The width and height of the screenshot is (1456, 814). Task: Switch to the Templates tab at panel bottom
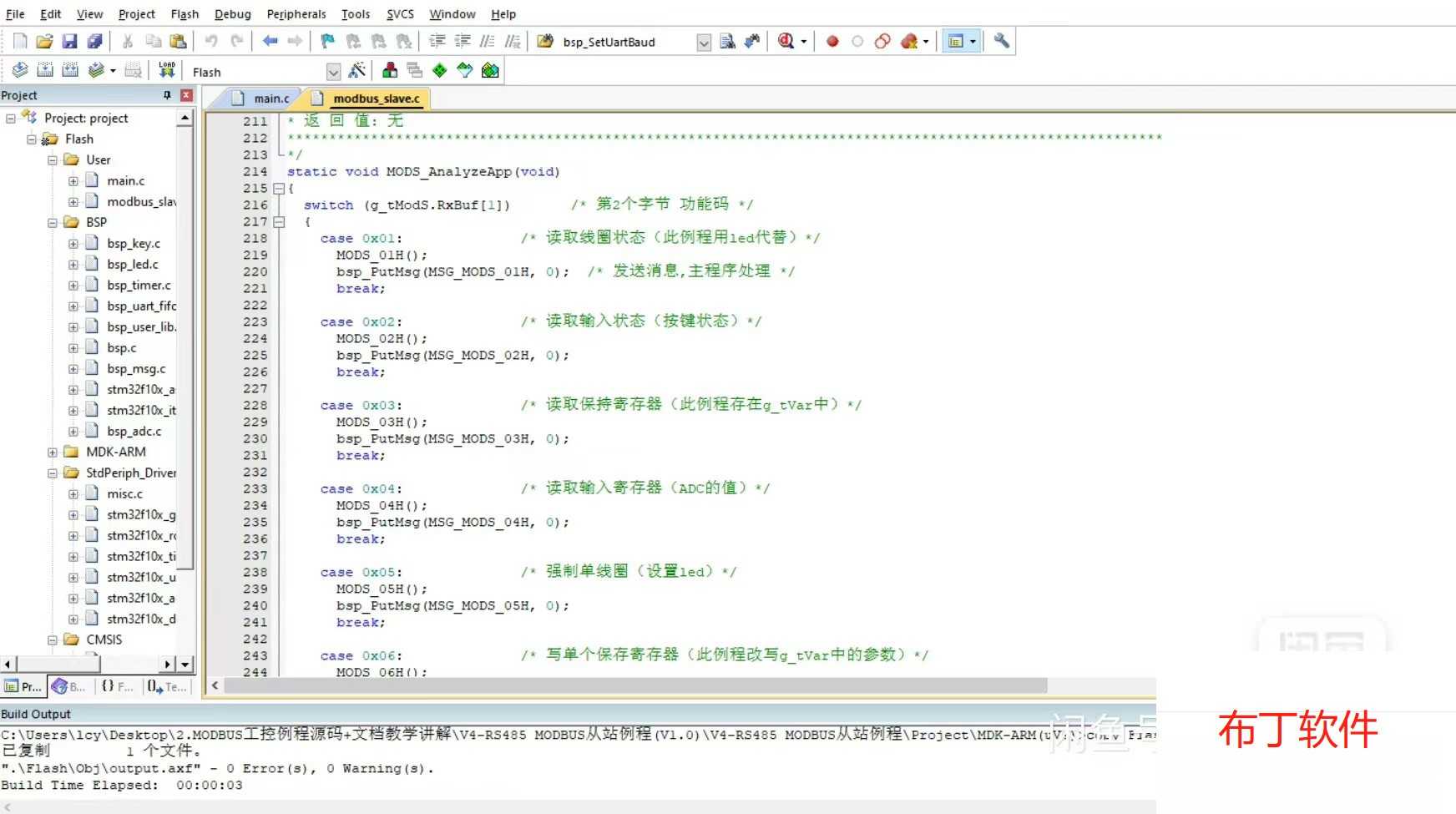coord(167,686)
